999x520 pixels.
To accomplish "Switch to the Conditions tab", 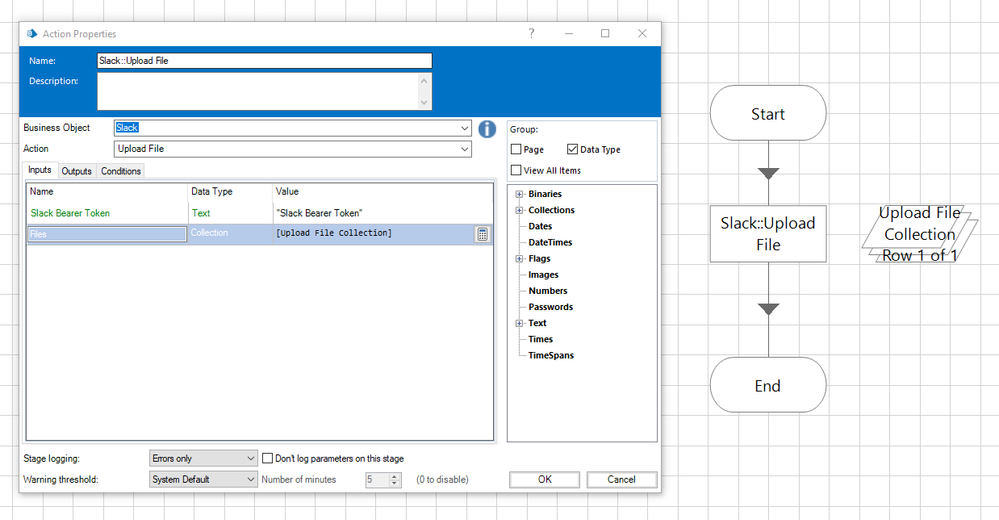I will 120,171.
